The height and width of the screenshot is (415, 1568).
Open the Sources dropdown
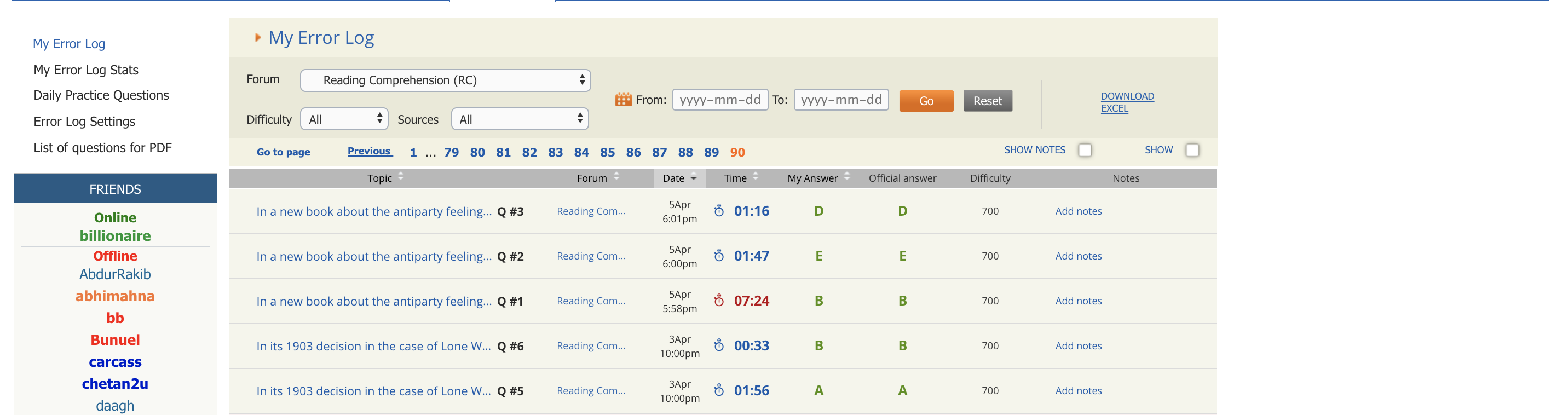[519, 119]
